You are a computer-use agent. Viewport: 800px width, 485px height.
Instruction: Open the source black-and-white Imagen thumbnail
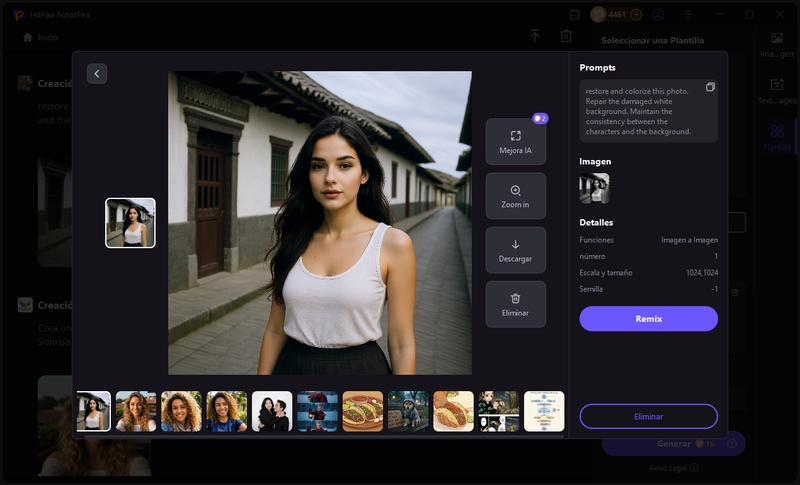pos(594,188)
